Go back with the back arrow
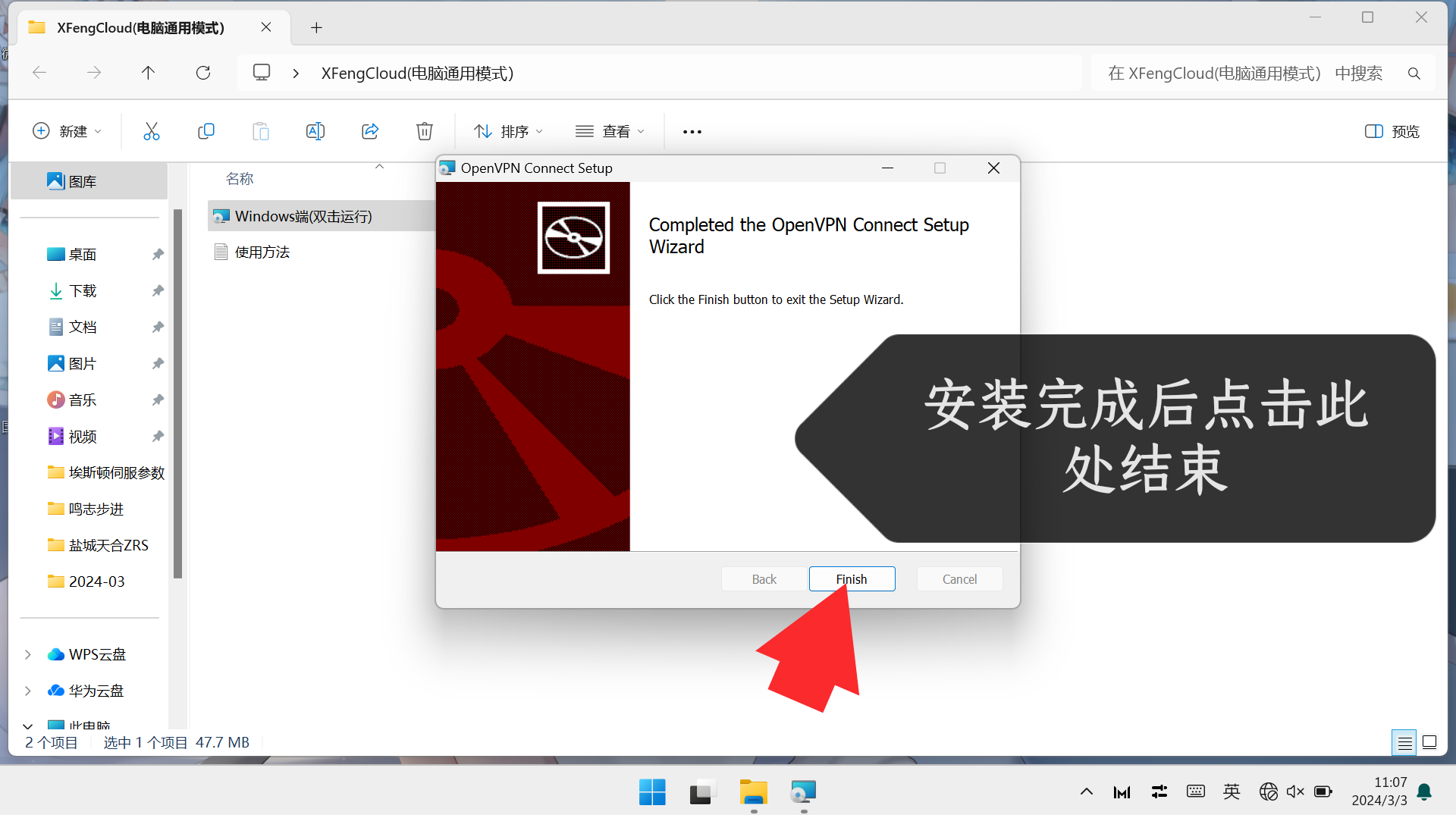This screenshot has width=1456, height=815. click(39, 73)
